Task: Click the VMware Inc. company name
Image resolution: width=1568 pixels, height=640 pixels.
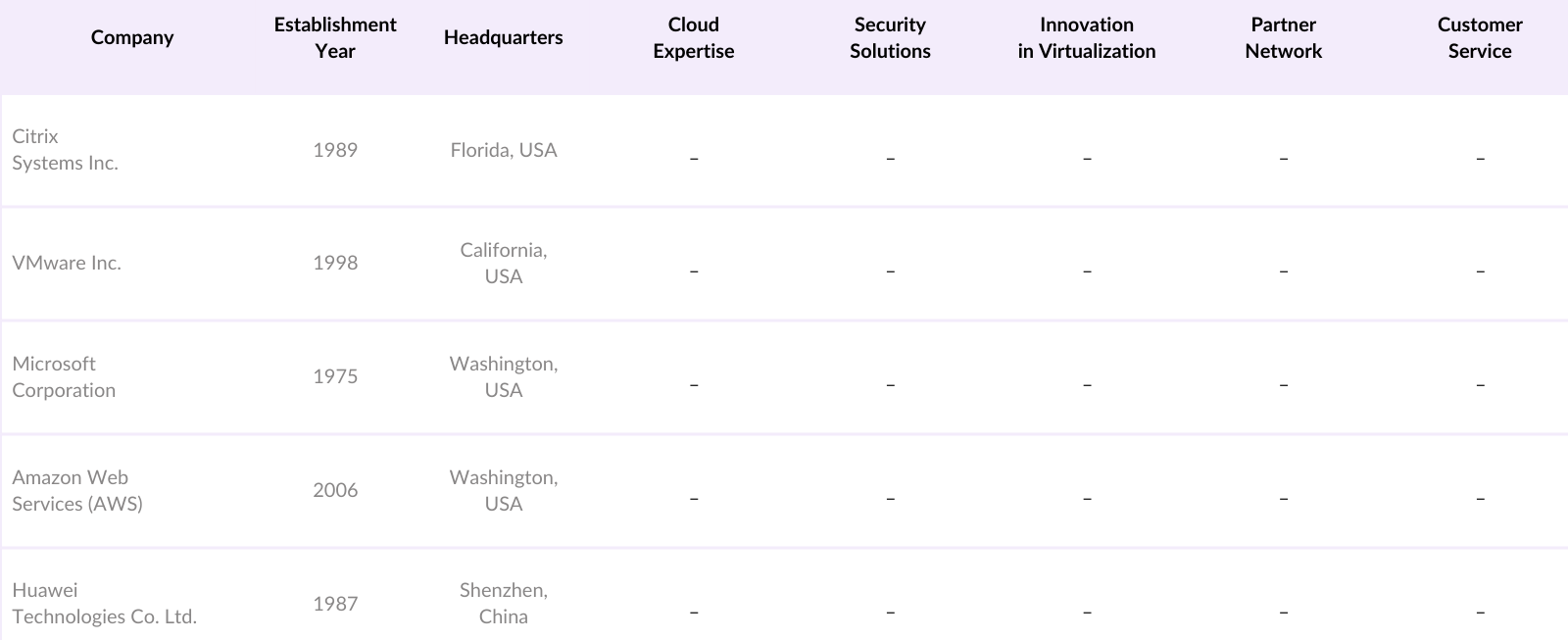Action: 67,263
